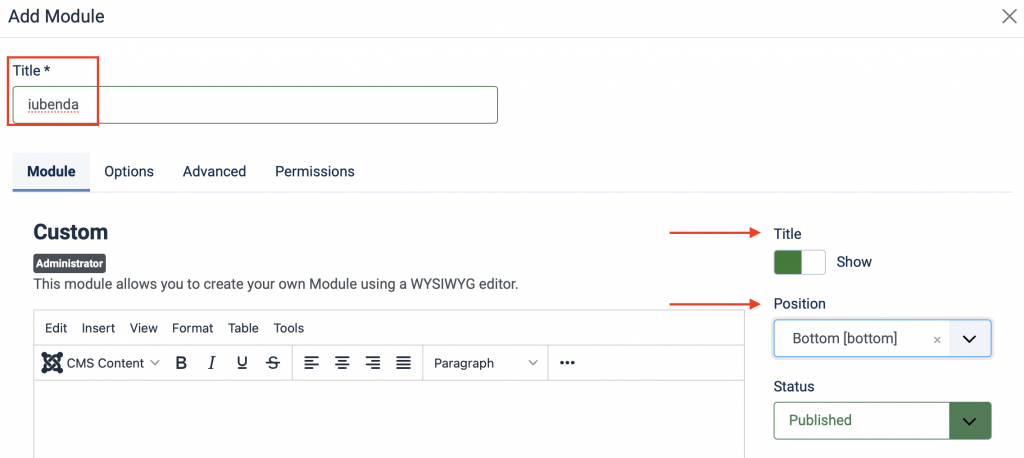Open the CMS Content dropdown

point(101,363)
